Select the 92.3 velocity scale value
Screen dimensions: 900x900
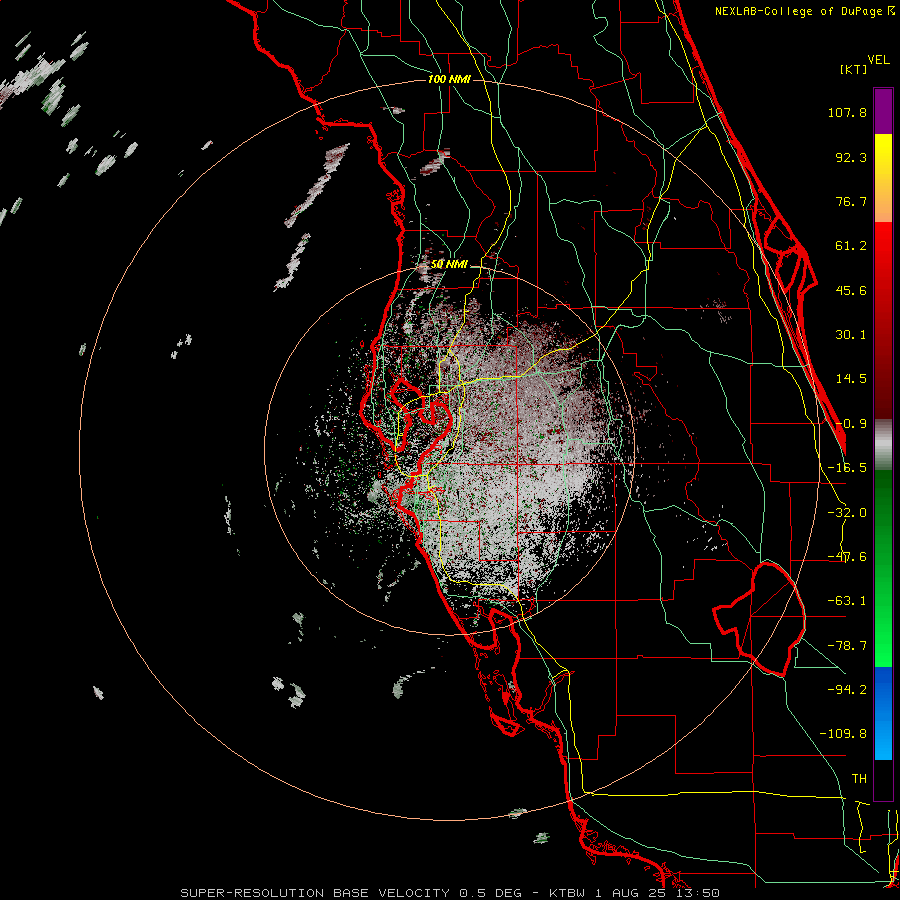[851, 157]
